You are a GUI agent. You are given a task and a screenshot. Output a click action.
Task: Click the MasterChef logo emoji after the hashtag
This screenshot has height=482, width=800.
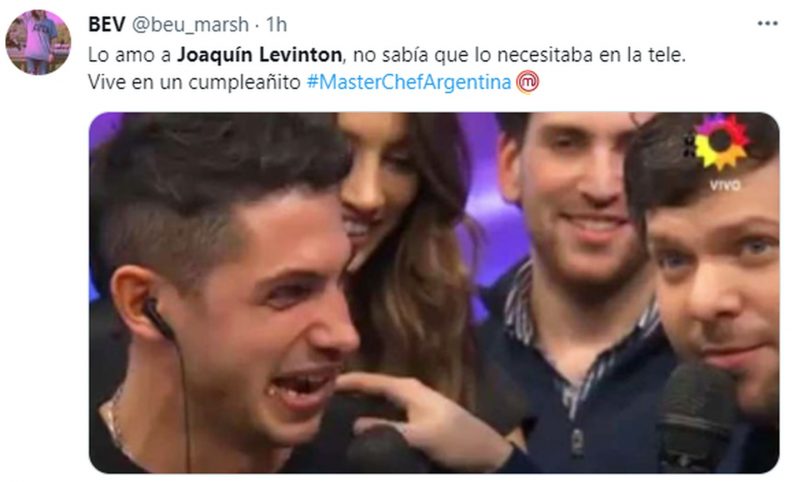528,82
